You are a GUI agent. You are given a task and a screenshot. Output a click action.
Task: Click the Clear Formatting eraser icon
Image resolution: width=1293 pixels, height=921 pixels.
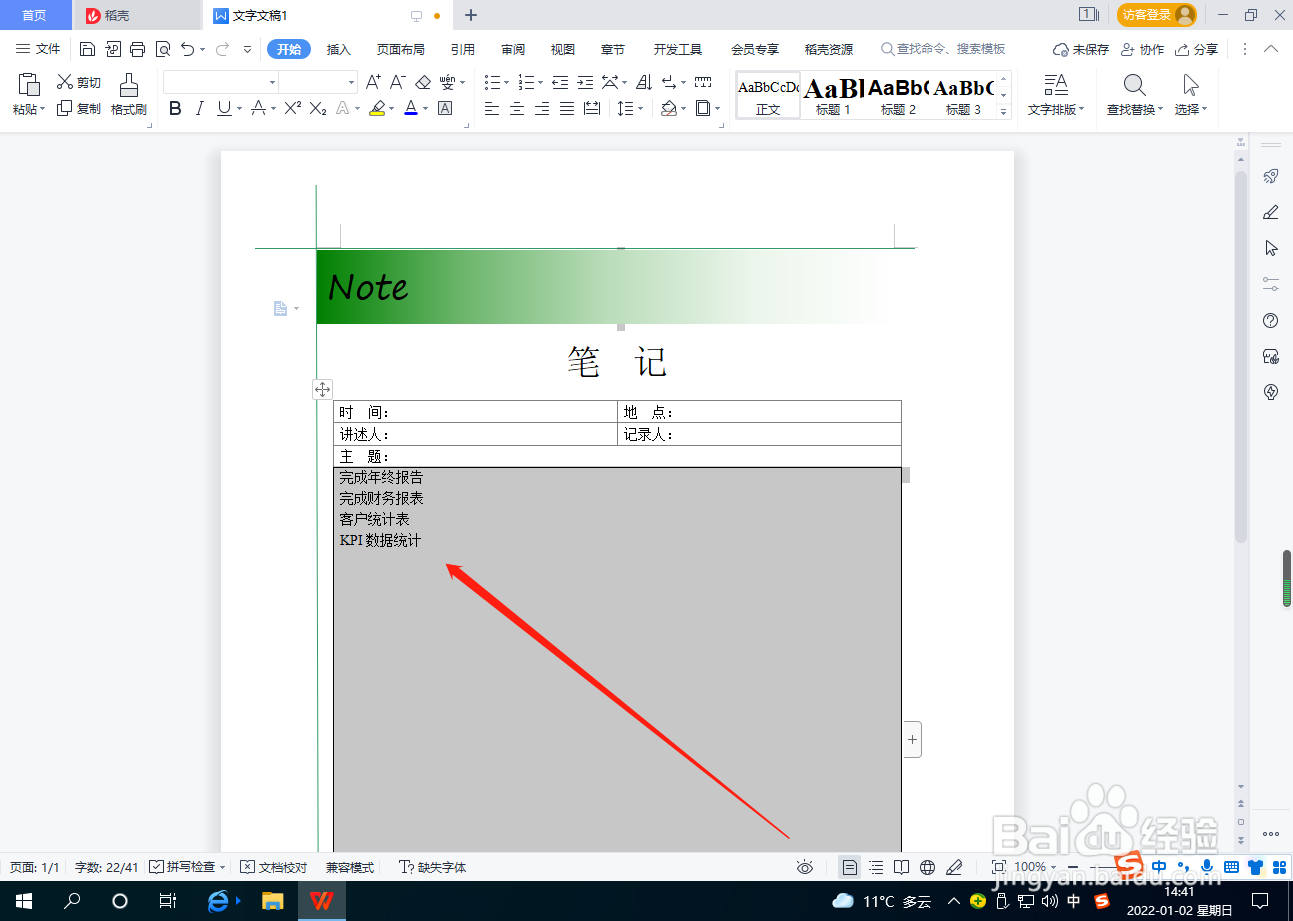coord(422,82)
